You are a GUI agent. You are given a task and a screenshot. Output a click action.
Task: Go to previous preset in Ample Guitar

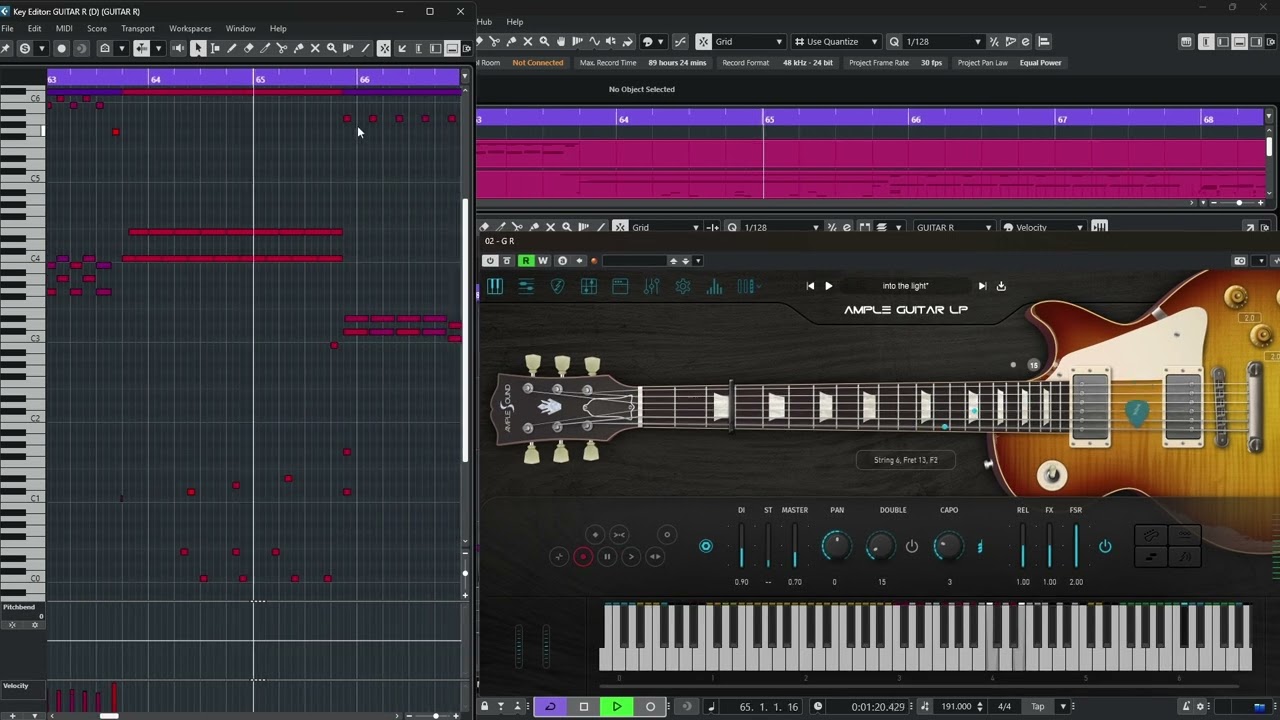[x=810, y=286]
